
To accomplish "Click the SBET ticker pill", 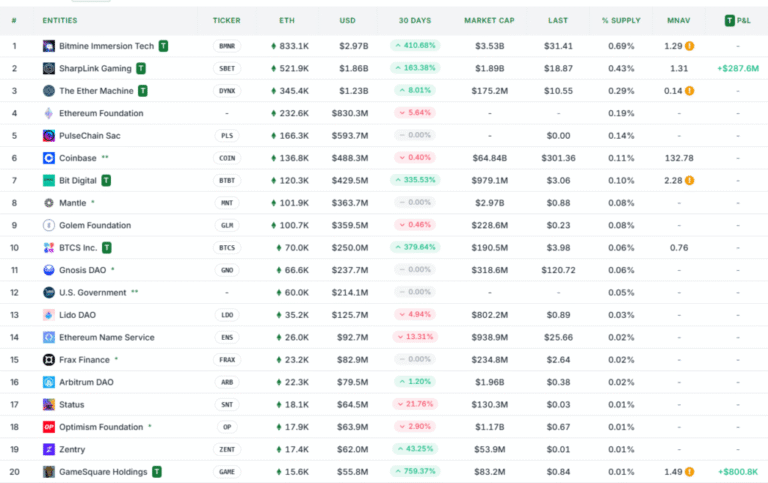I will click(227, 69).
